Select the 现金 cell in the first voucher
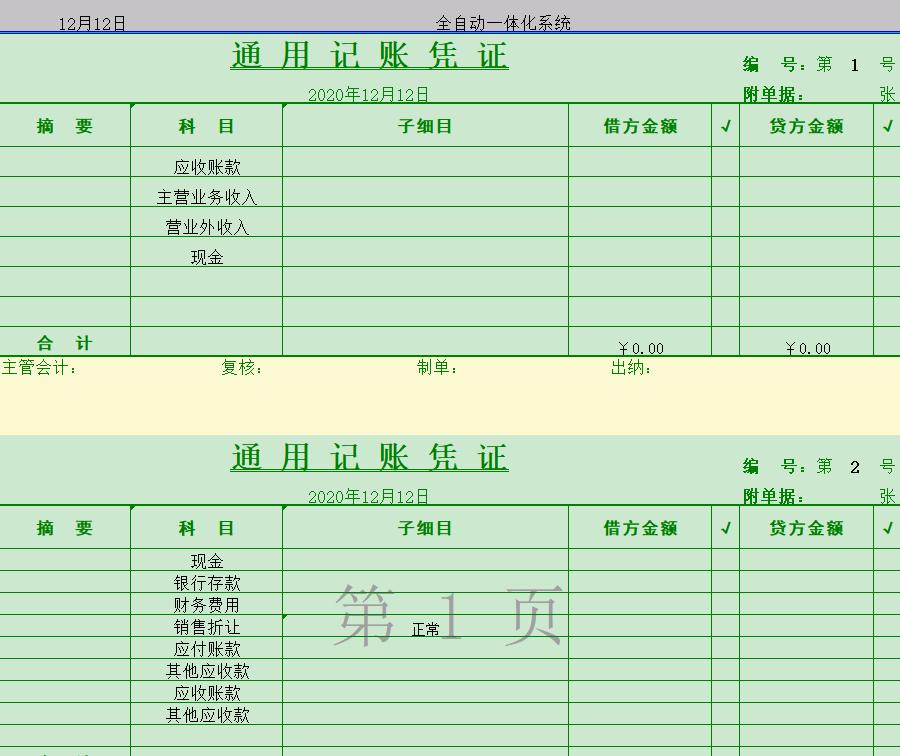 [205, 256]
